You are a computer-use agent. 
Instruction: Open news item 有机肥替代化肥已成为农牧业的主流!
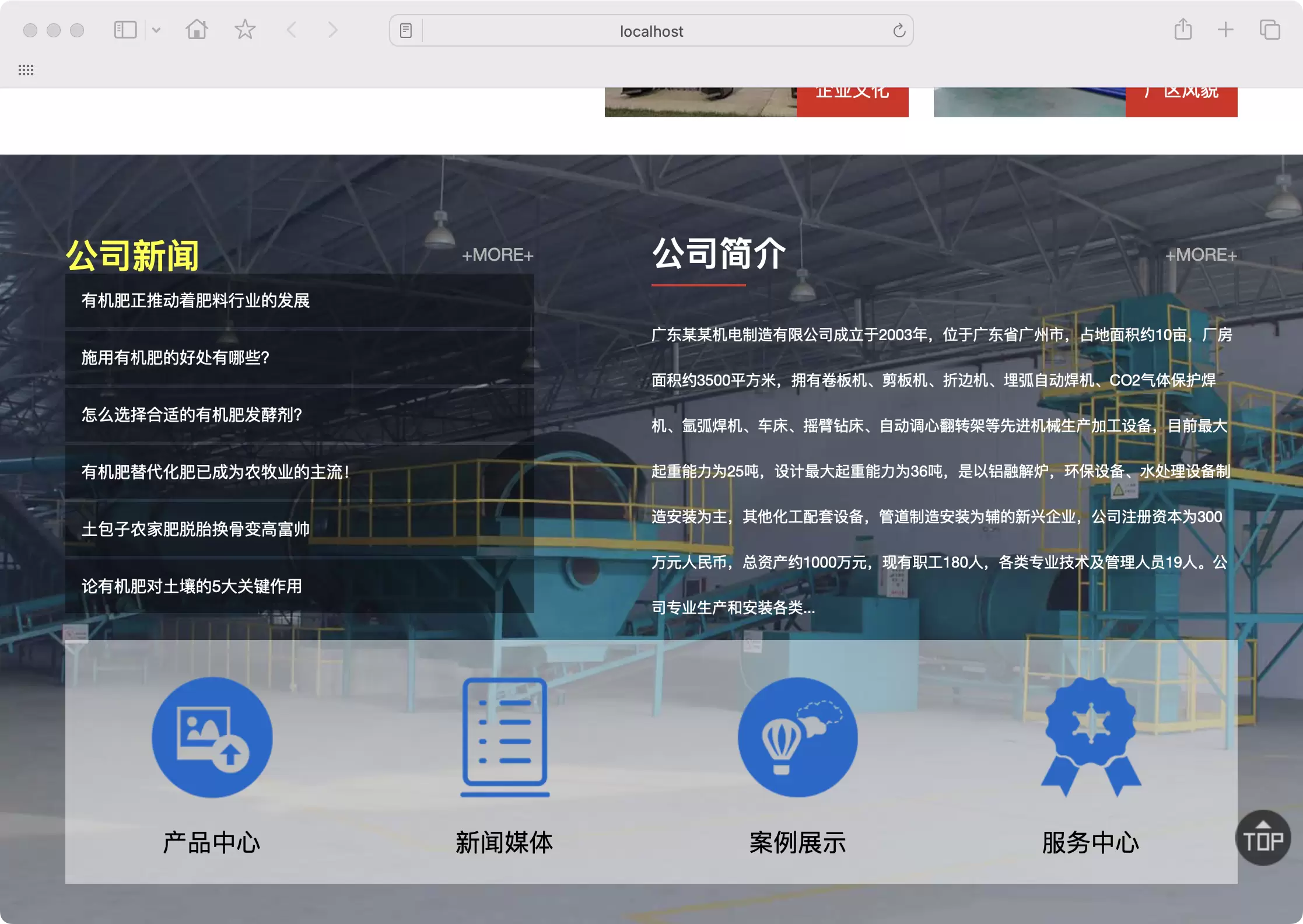click(300, 472)
